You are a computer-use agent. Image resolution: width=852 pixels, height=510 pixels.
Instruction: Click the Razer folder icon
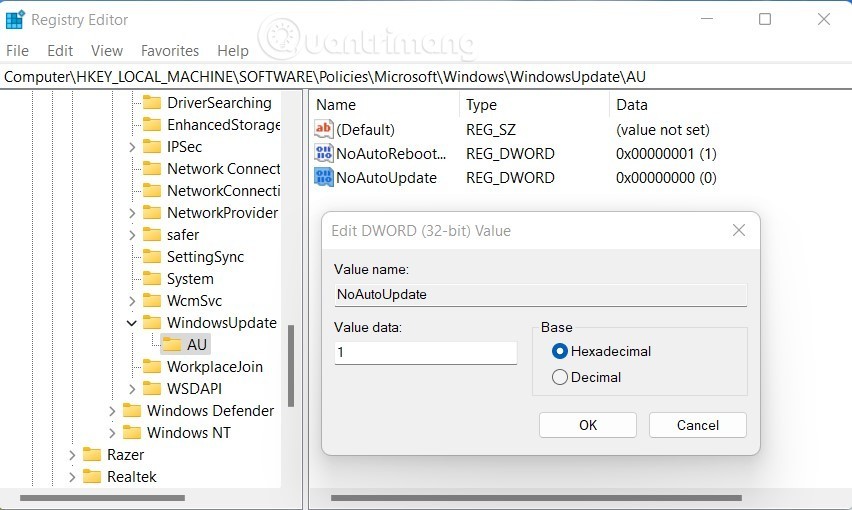tap(92, 455)
